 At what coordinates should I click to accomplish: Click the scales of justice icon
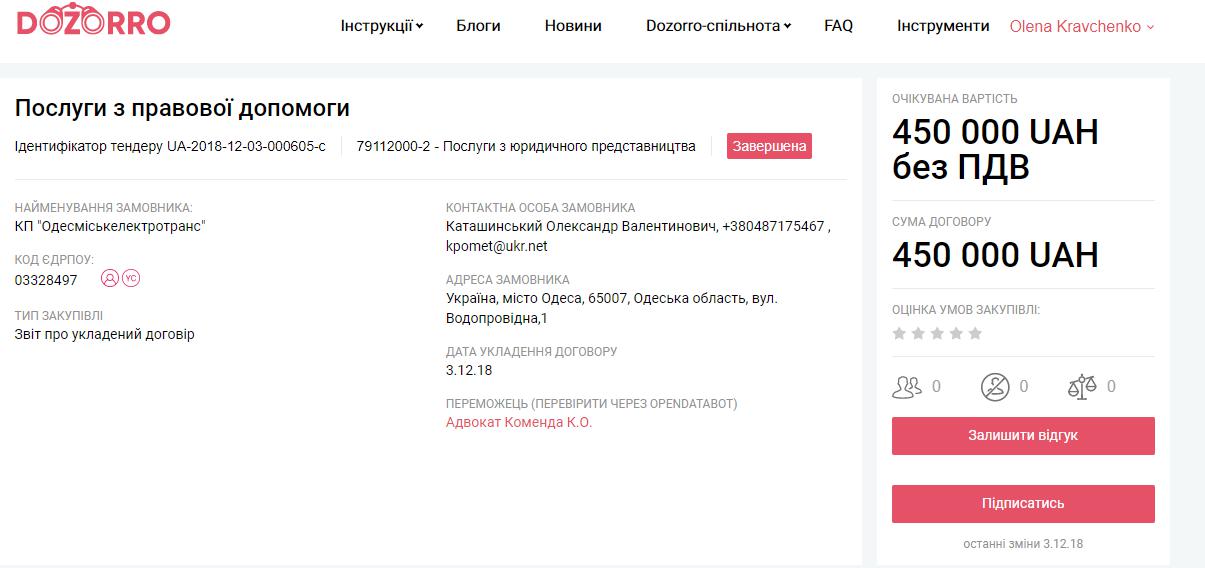coord(1082,387)
